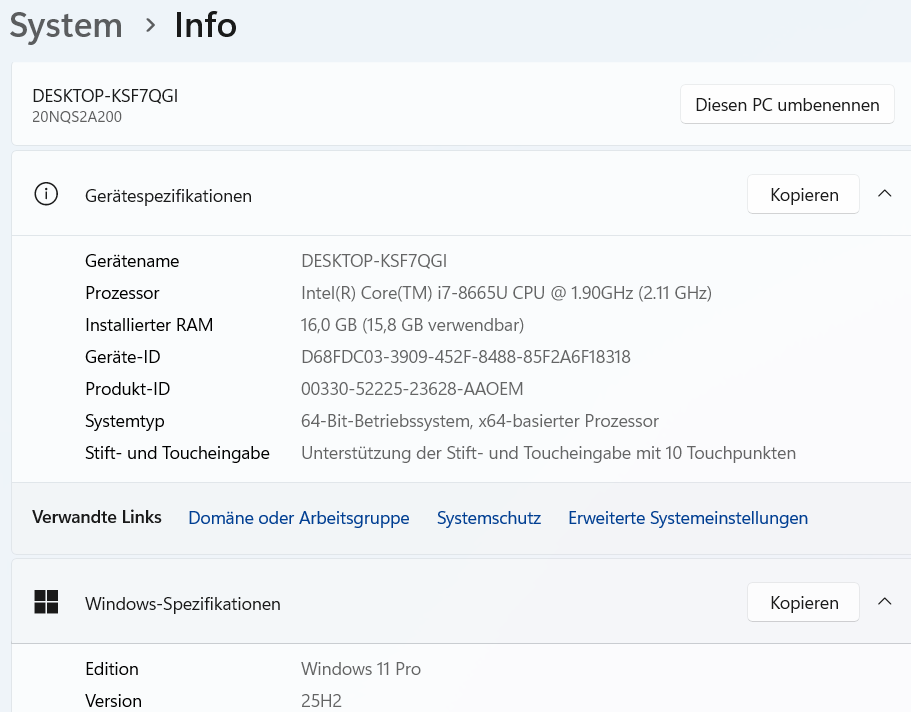Collapse the Gerätespezifikationen section chevron
The width and height of the screenshot is (911, 712).
coord(884,194)
